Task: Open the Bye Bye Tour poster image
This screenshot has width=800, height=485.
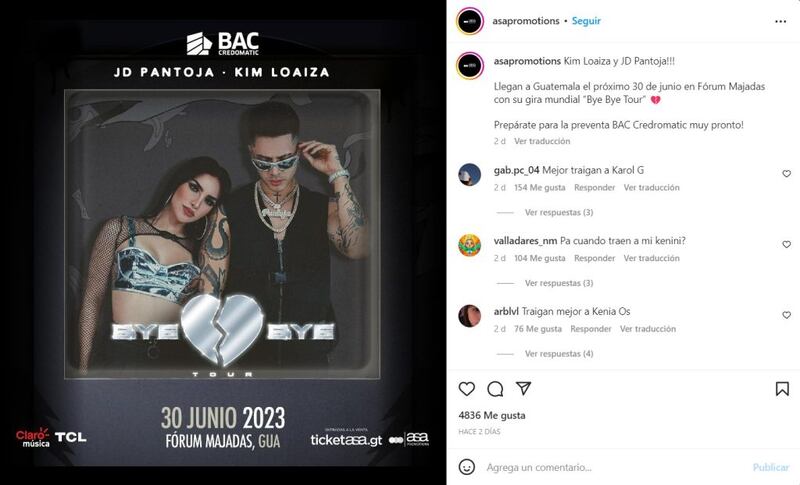Action: [223, 243]
